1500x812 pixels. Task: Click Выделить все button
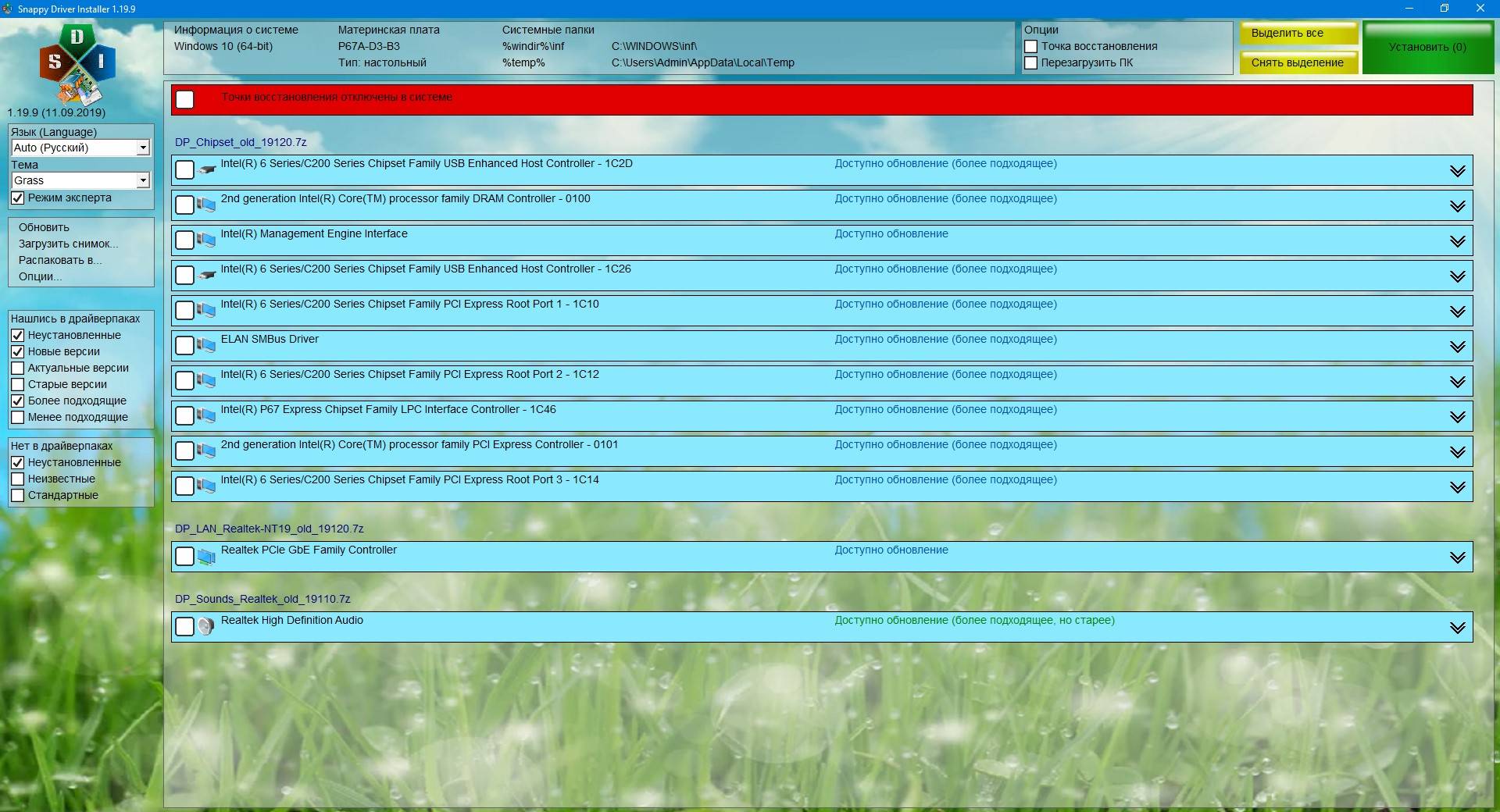point(1298,33)
